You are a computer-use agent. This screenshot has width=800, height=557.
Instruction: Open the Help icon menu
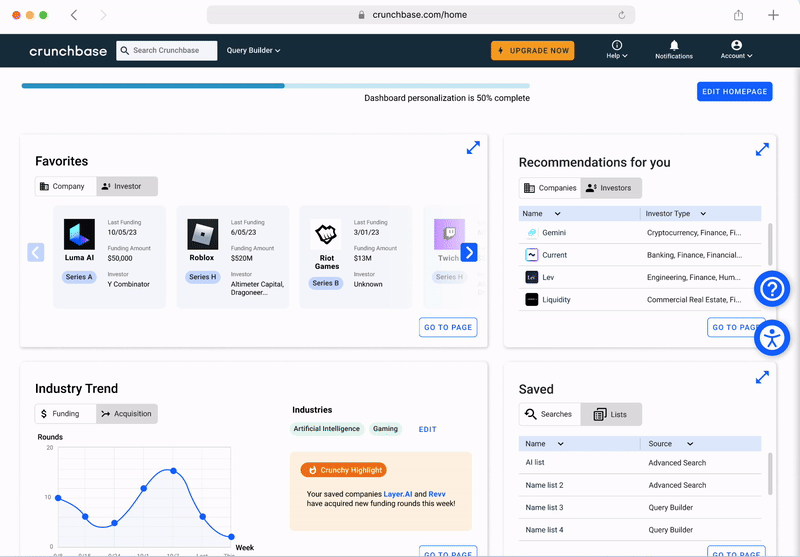coord(617,49)
